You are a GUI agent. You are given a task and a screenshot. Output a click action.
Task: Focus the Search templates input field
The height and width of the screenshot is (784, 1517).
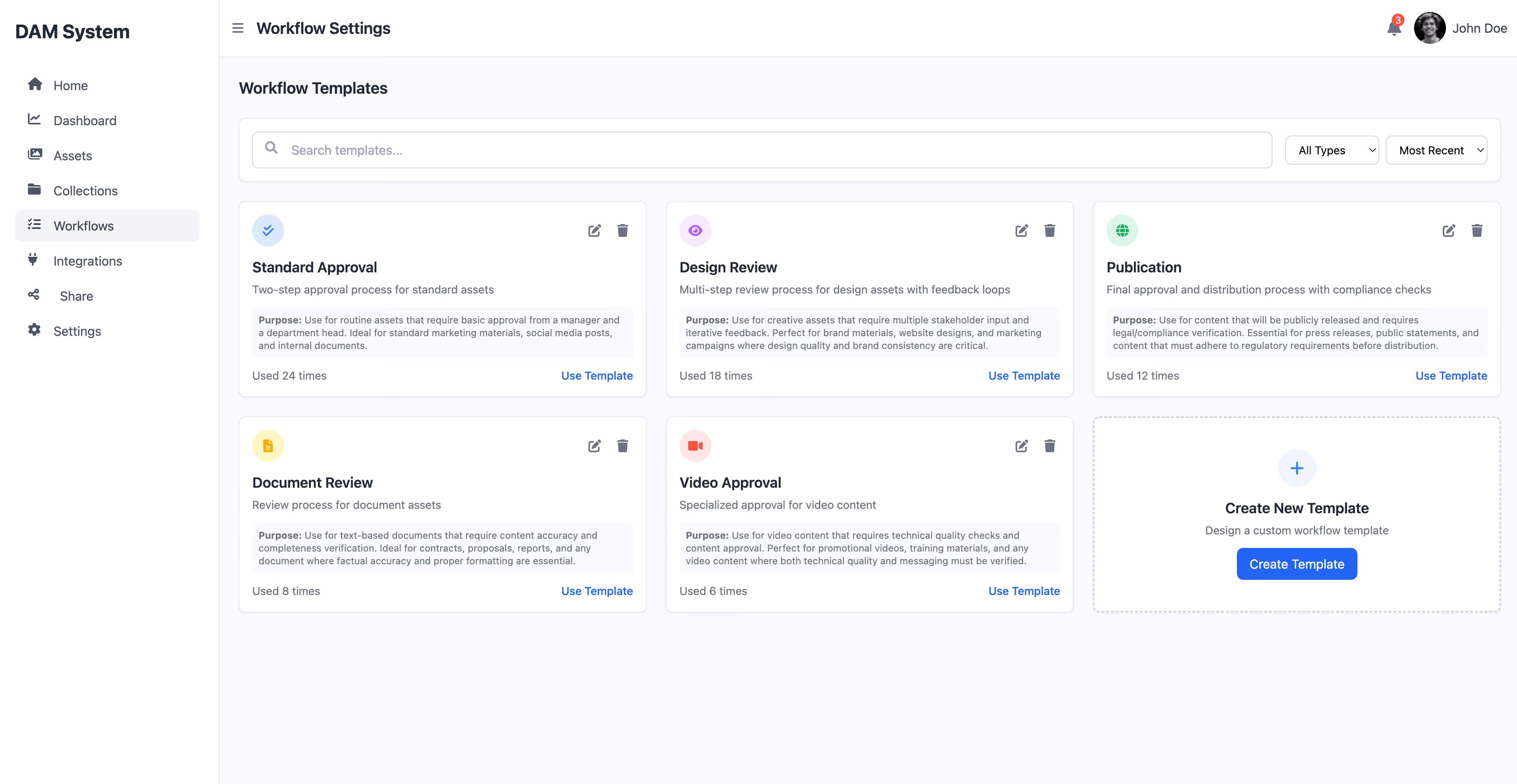pos(761,150)
